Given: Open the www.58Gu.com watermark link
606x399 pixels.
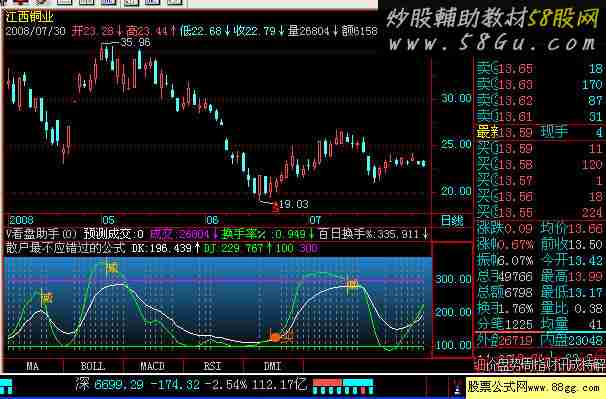Looking at the screenshot, I should pyautogui.click(x=493, y=43).
